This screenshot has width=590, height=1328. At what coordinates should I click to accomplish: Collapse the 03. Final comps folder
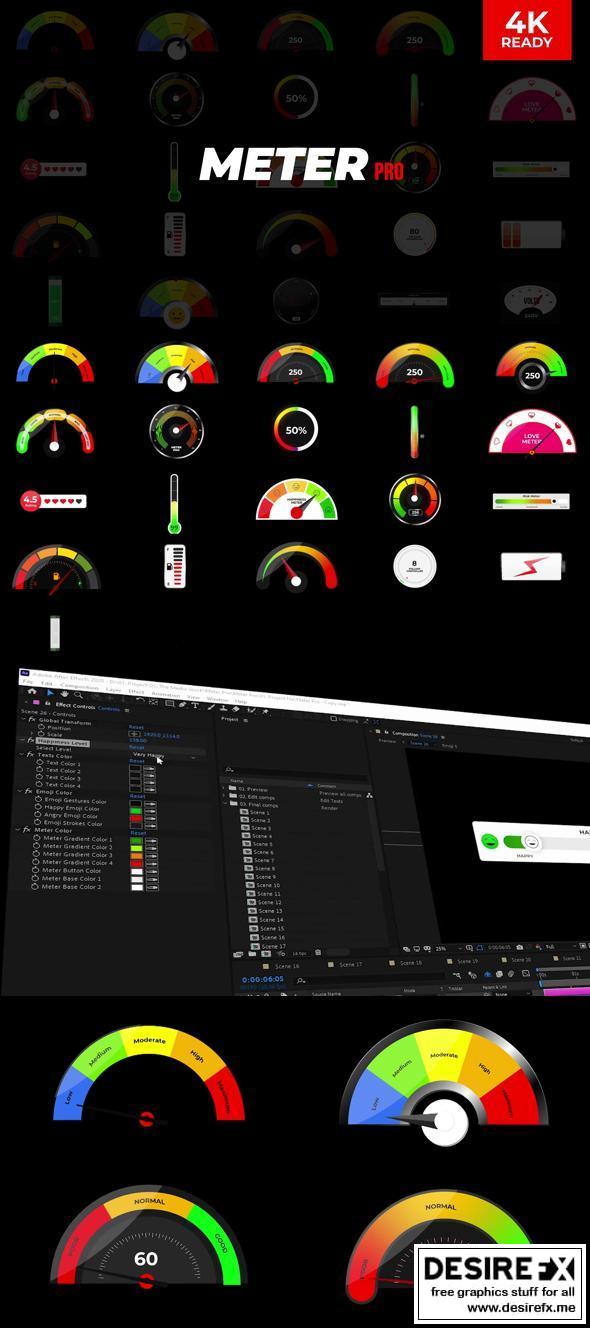(223, 803)
